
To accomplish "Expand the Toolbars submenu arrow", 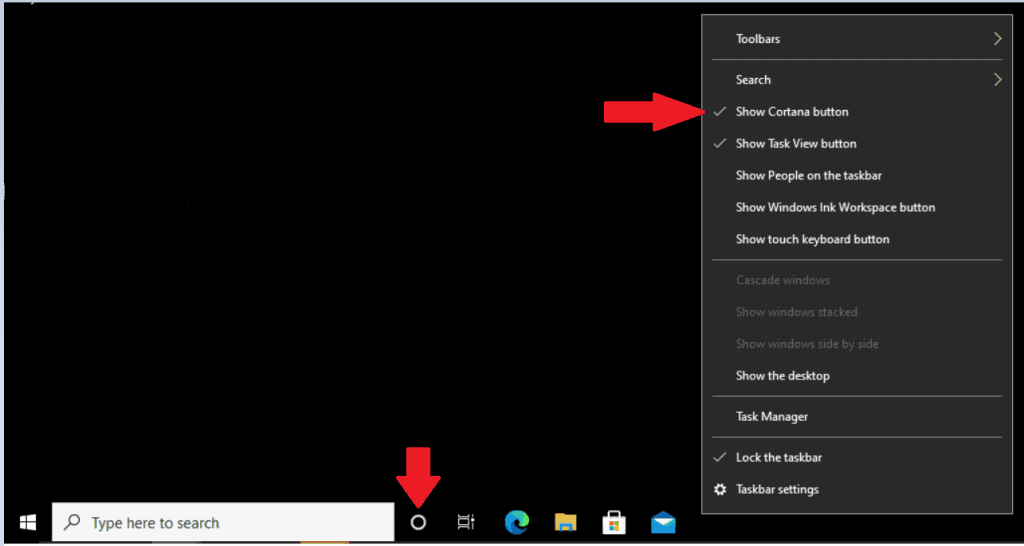I will [996, 39].
